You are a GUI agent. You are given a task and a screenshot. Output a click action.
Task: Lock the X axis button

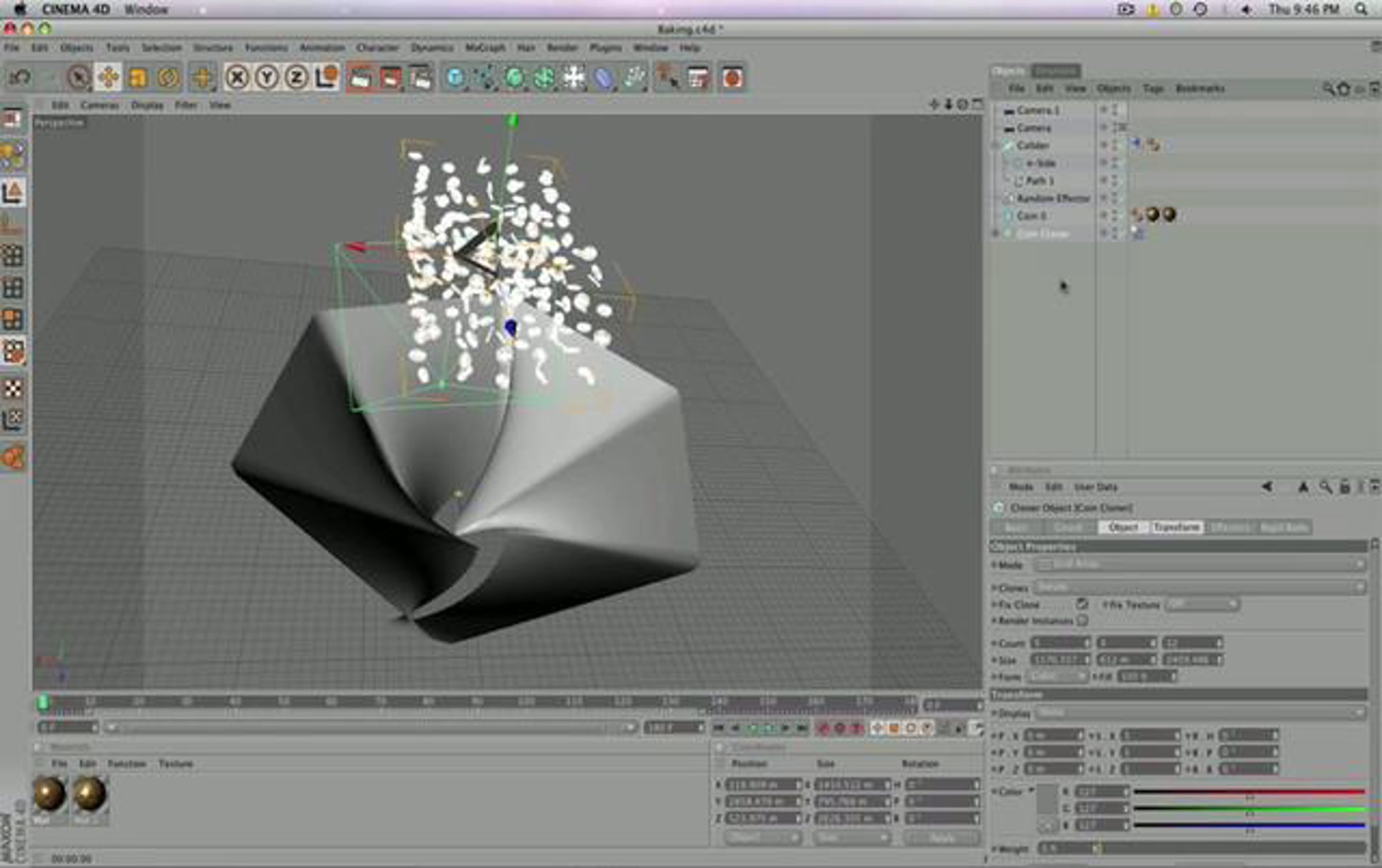tap(237, 77)
